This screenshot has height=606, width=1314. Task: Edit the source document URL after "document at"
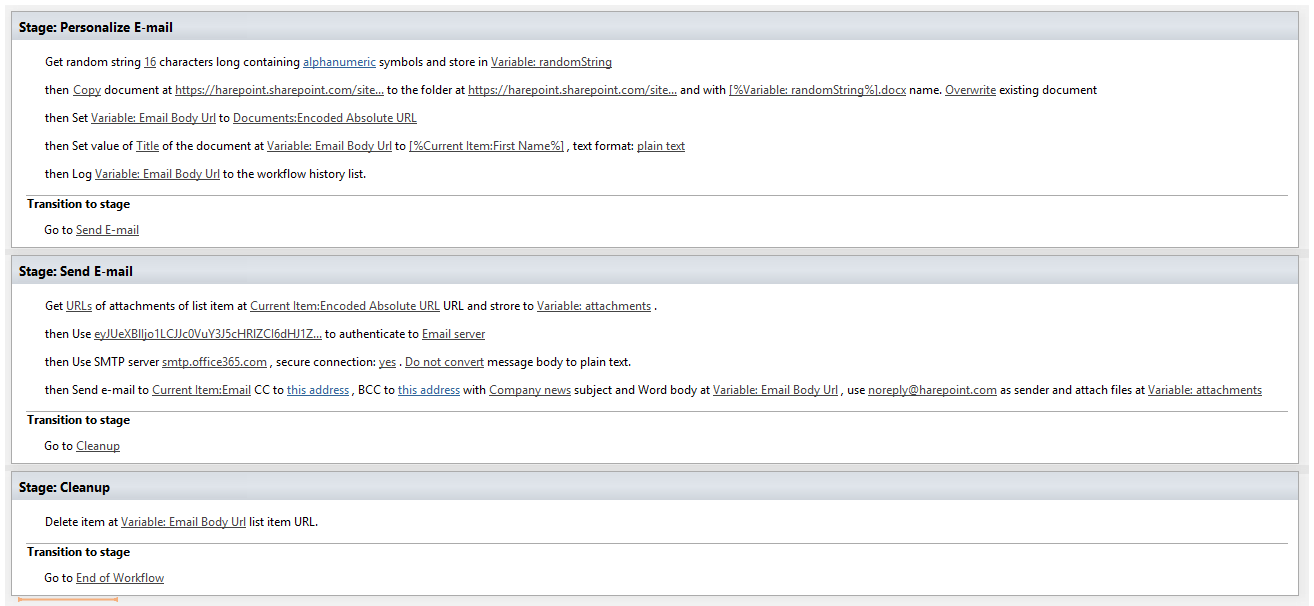(x=279, y=90)
